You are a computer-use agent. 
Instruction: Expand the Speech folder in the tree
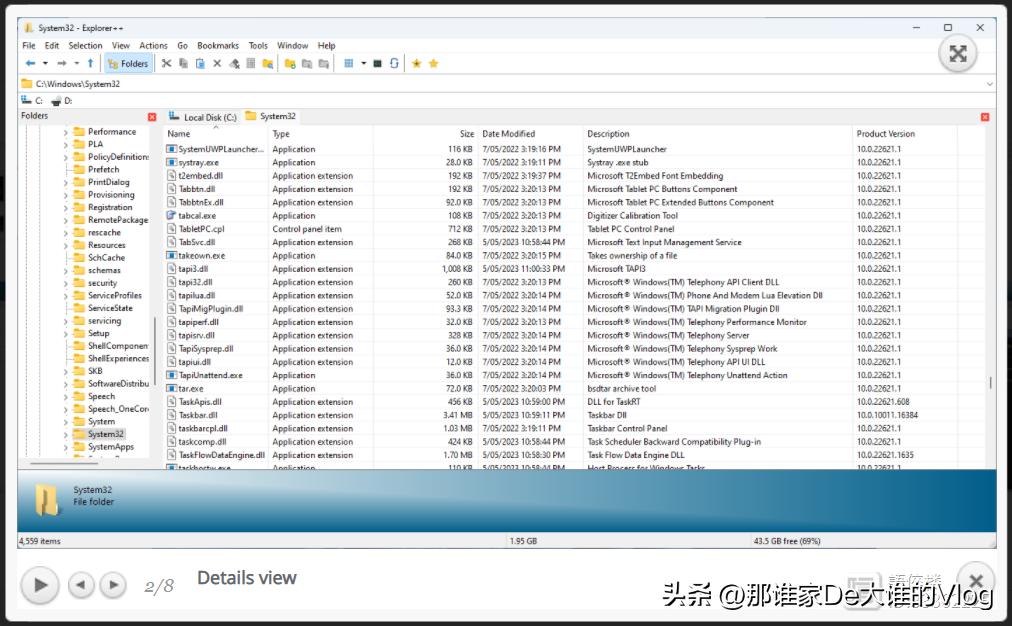66,396
